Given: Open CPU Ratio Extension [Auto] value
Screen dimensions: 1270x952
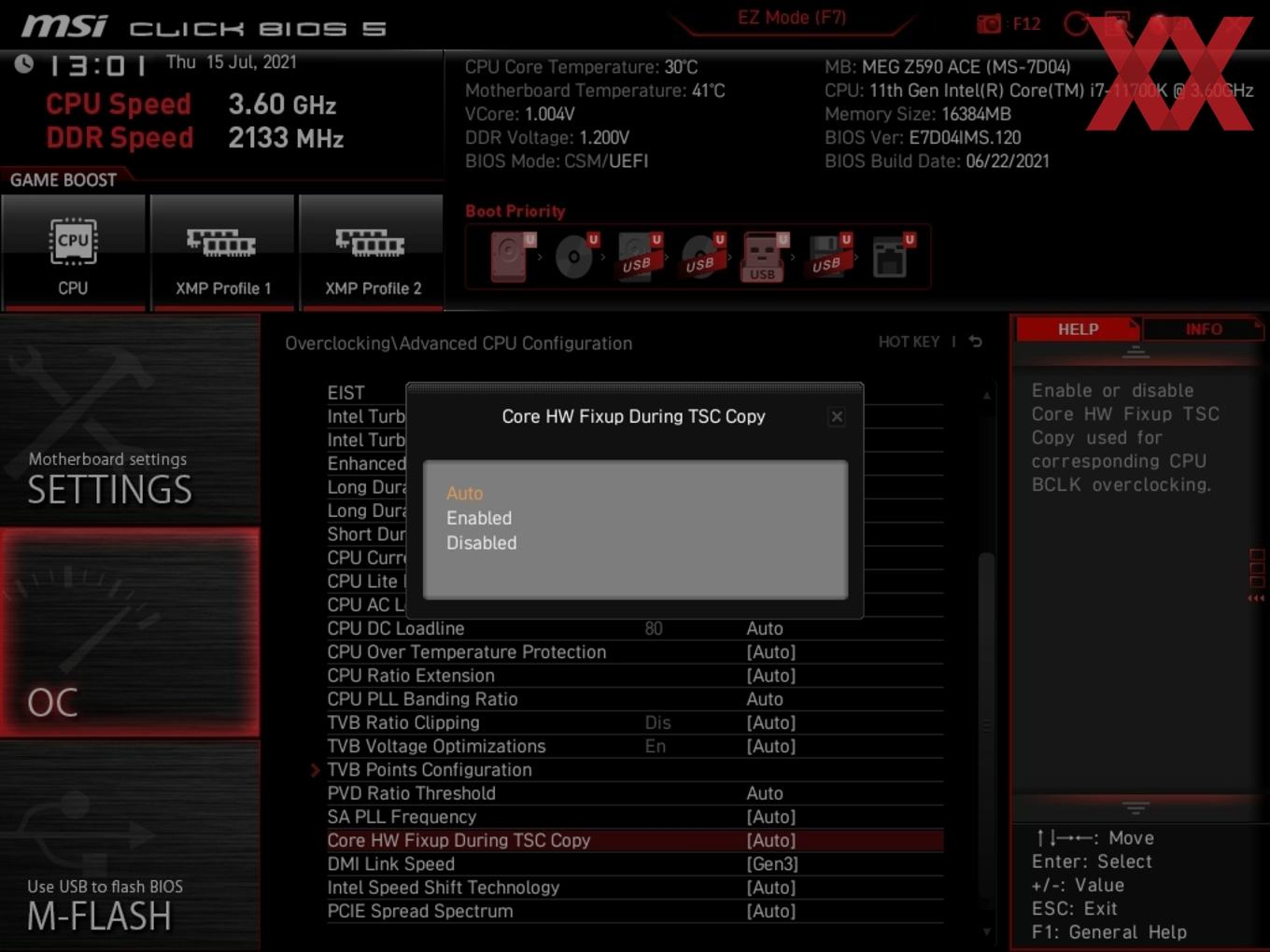Looking at the screenshot, I should pyautogui.click(x=771, y=676).
